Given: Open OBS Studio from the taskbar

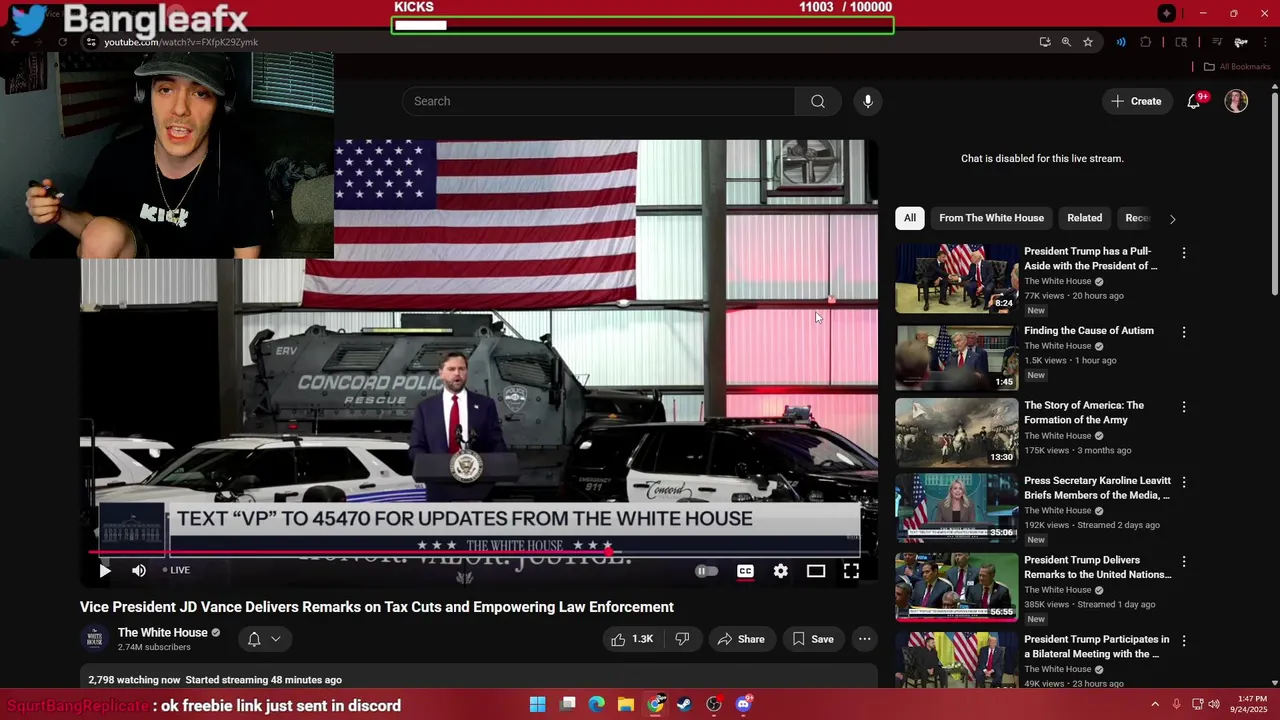Looking at the screenshot, I should pos(714,704).
